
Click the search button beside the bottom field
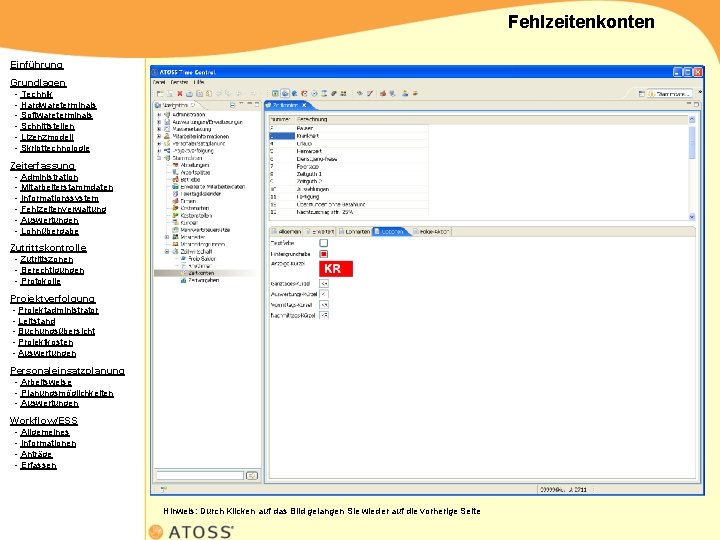pyautogui.click(x=252, y=476)
